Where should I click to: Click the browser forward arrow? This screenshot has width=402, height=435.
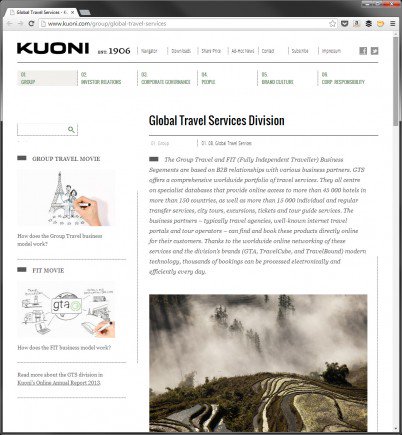point(20,24)
